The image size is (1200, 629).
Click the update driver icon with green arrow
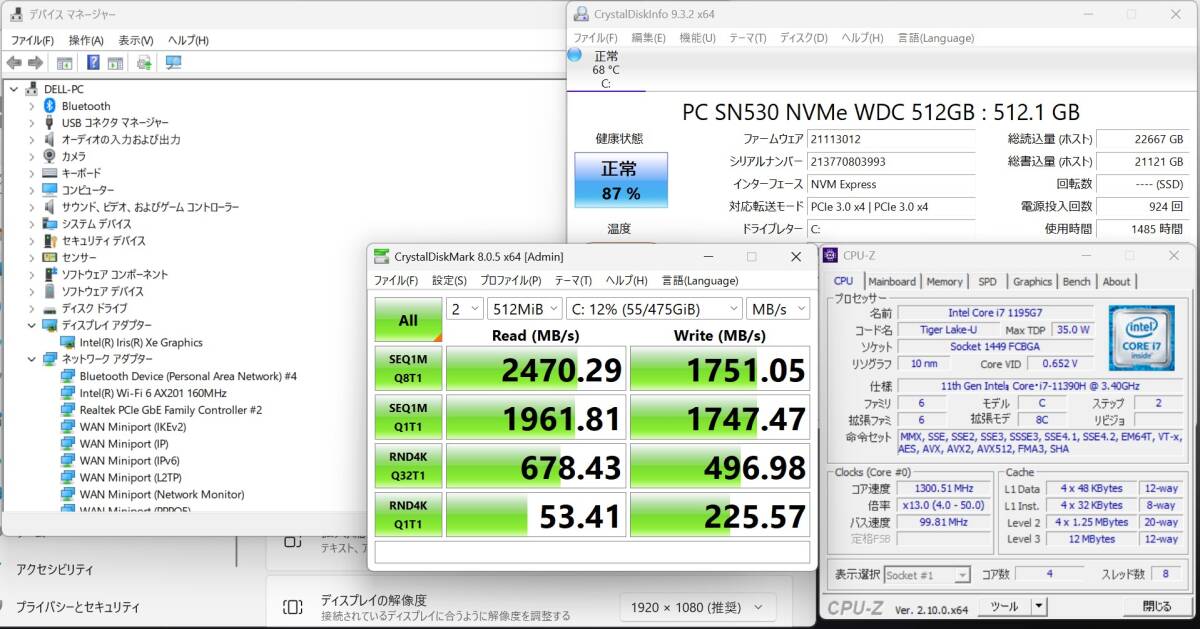144,63
